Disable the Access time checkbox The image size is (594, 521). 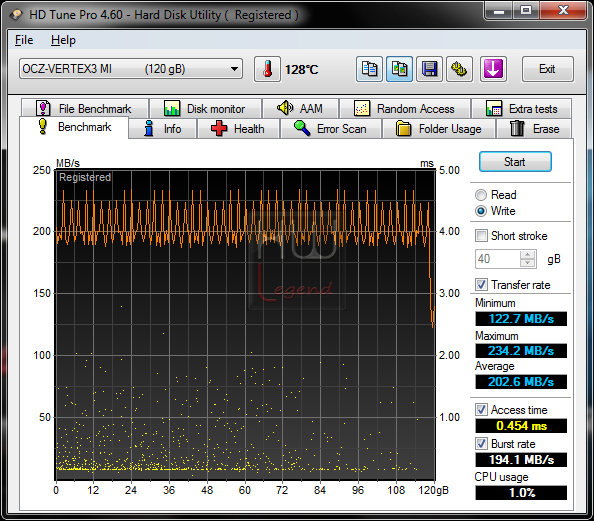tap(481, 410)
